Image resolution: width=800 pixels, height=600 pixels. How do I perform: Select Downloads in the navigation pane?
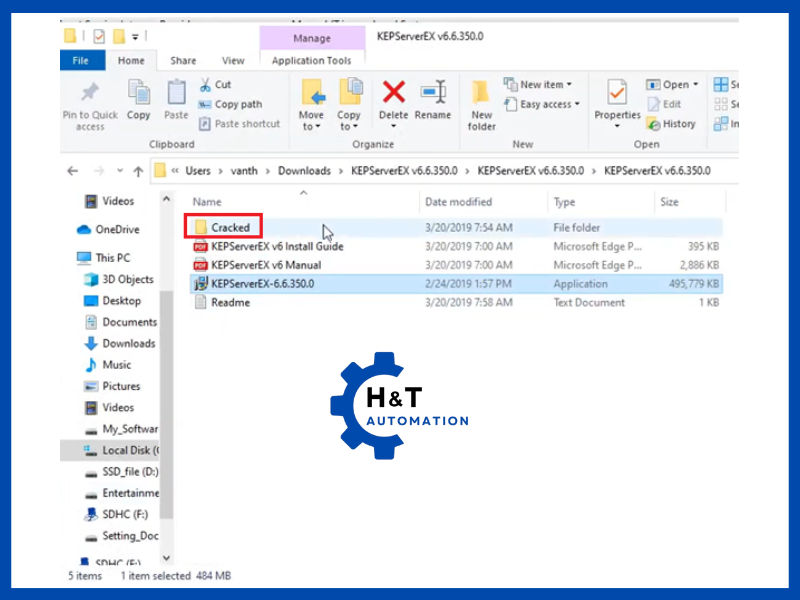[128, 343]
